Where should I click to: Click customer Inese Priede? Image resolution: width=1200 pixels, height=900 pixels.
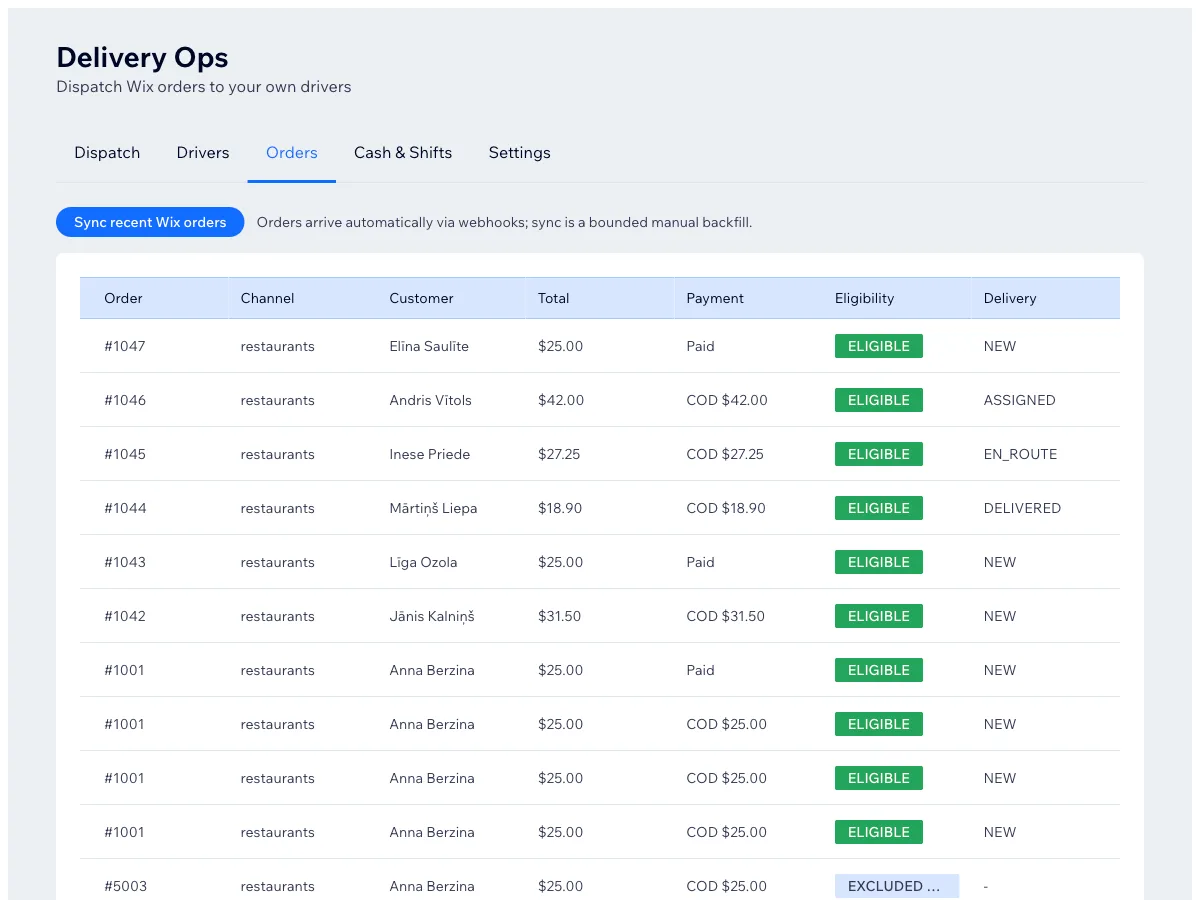[429, 454]
